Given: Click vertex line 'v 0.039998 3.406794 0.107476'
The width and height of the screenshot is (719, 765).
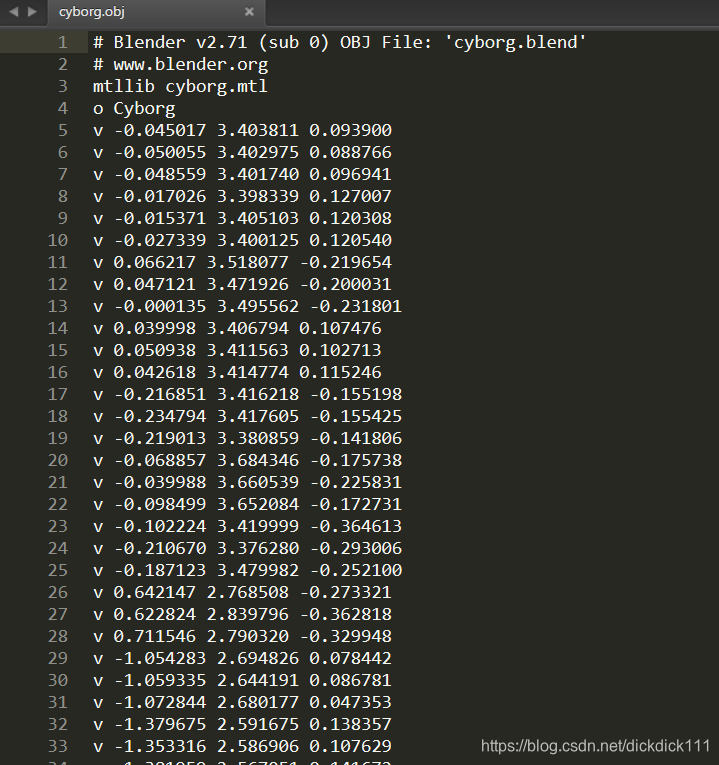Looking at the screenshot, I should click(x=237, y=328).
